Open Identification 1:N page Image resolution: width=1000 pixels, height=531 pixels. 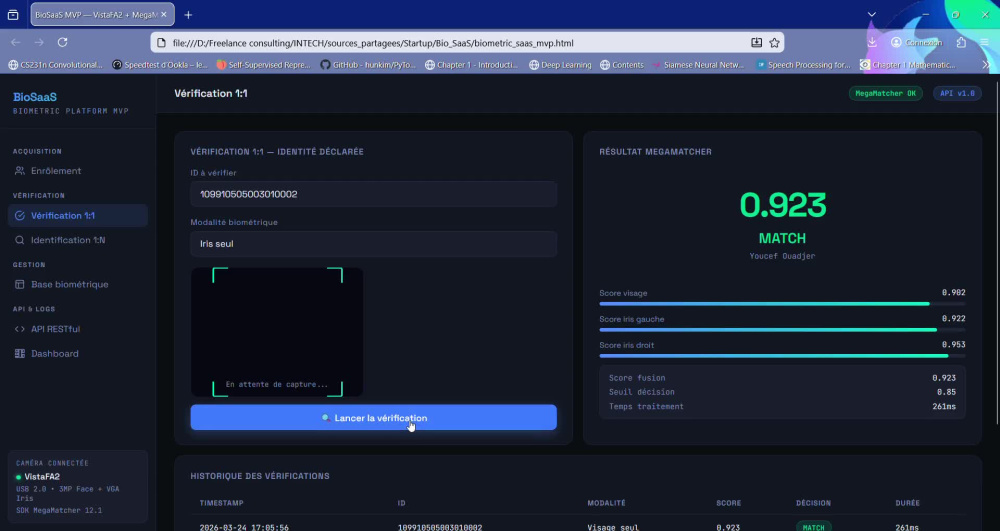pos(77,240)
